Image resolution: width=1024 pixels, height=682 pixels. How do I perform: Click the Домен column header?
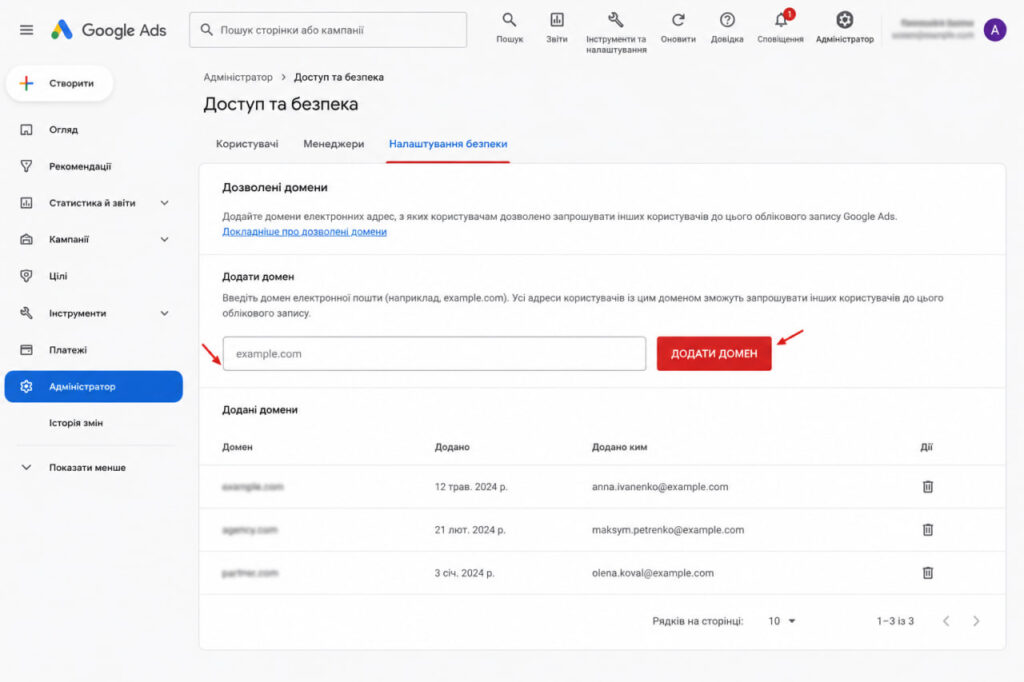[x=237, y=447]
